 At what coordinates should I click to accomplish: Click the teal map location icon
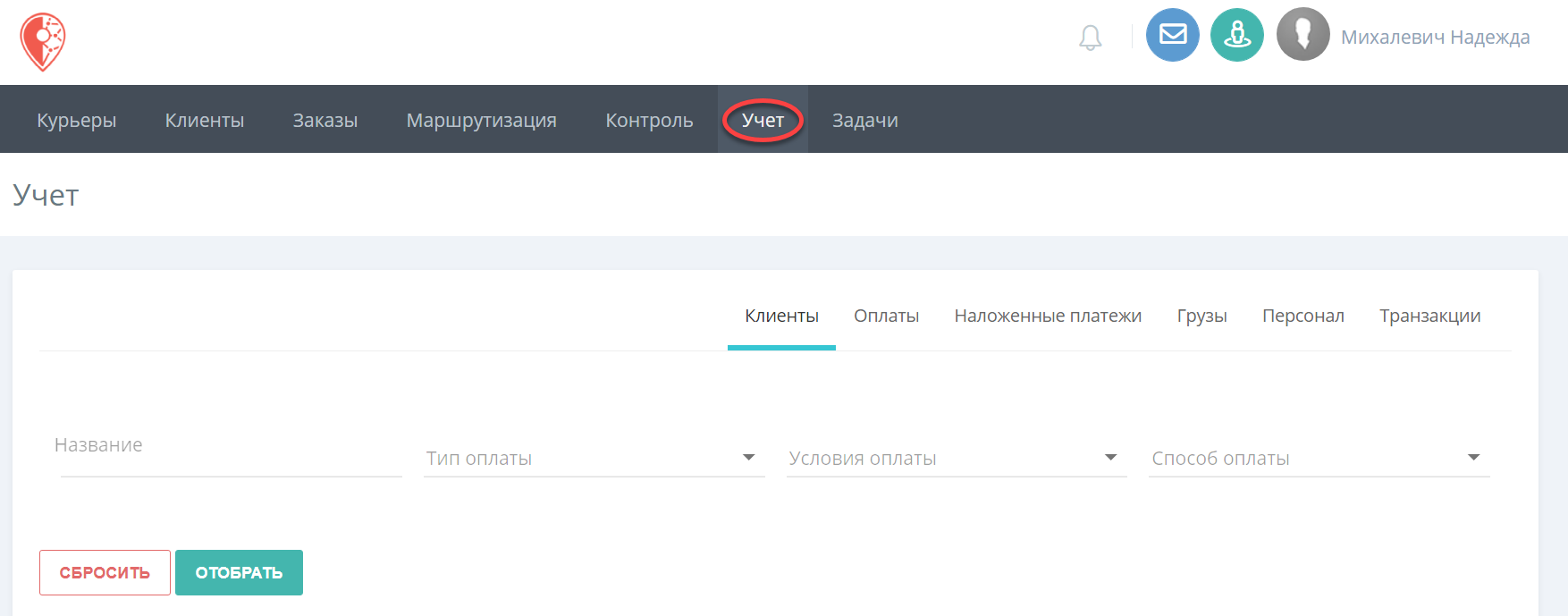click(1236, 35)
